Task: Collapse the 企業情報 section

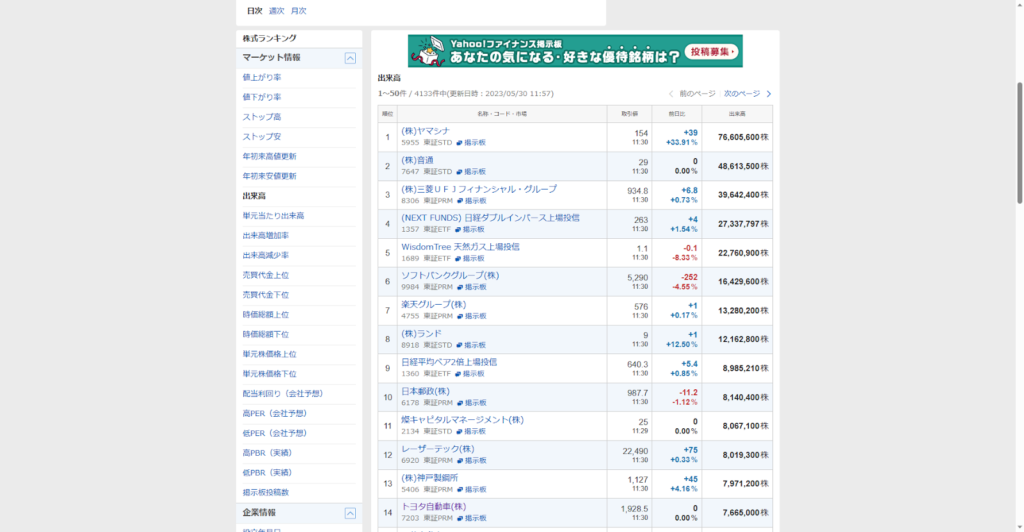Action: coord(350,513)
